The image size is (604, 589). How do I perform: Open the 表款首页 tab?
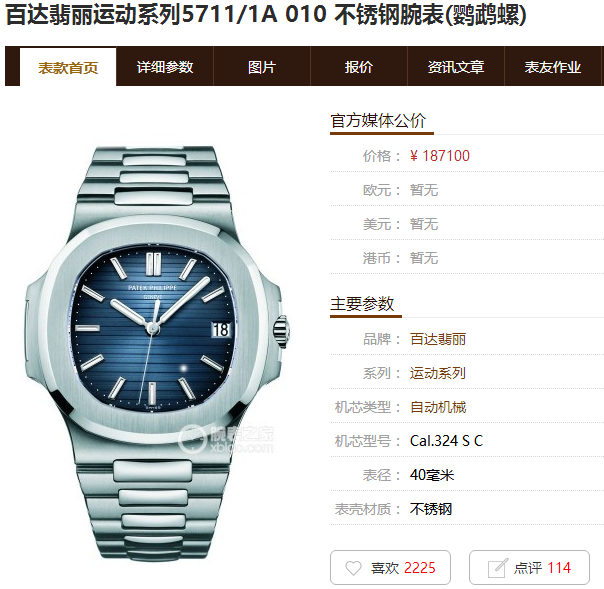tap(68, 67)
